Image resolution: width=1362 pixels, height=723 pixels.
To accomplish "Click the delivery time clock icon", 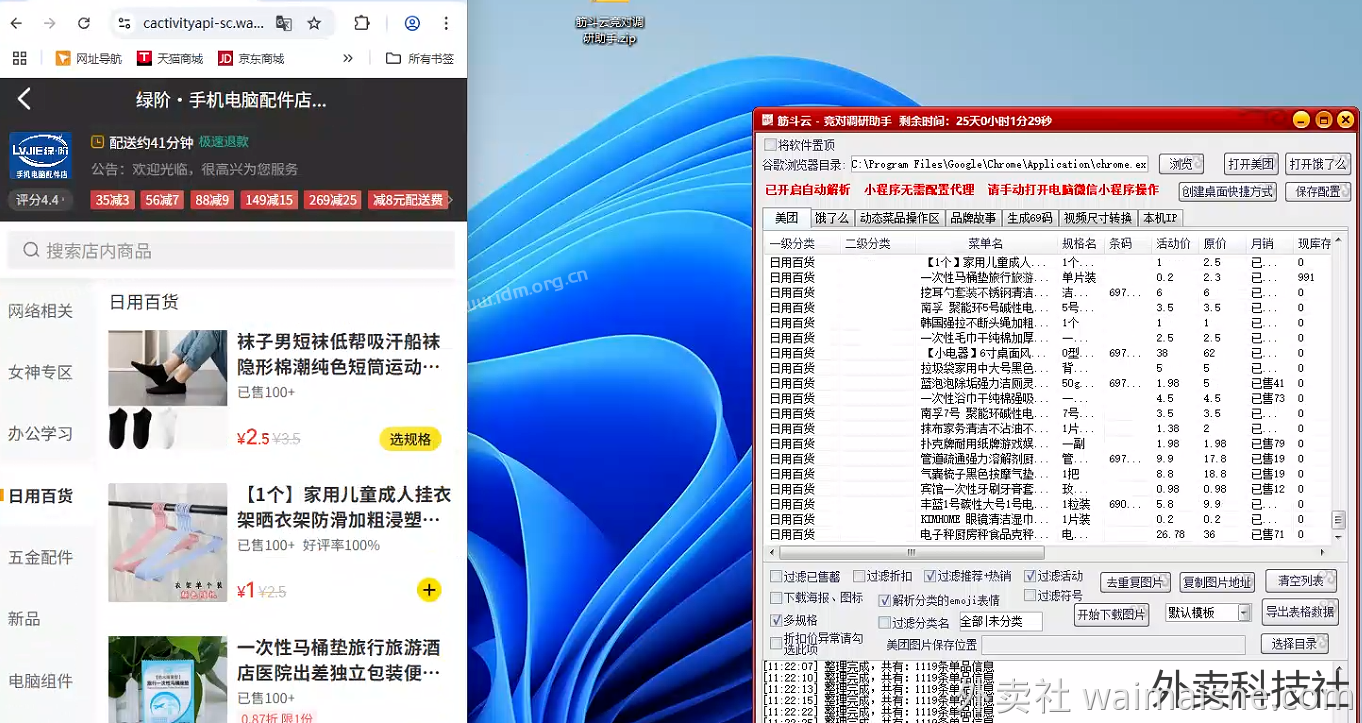I will 97,142.
